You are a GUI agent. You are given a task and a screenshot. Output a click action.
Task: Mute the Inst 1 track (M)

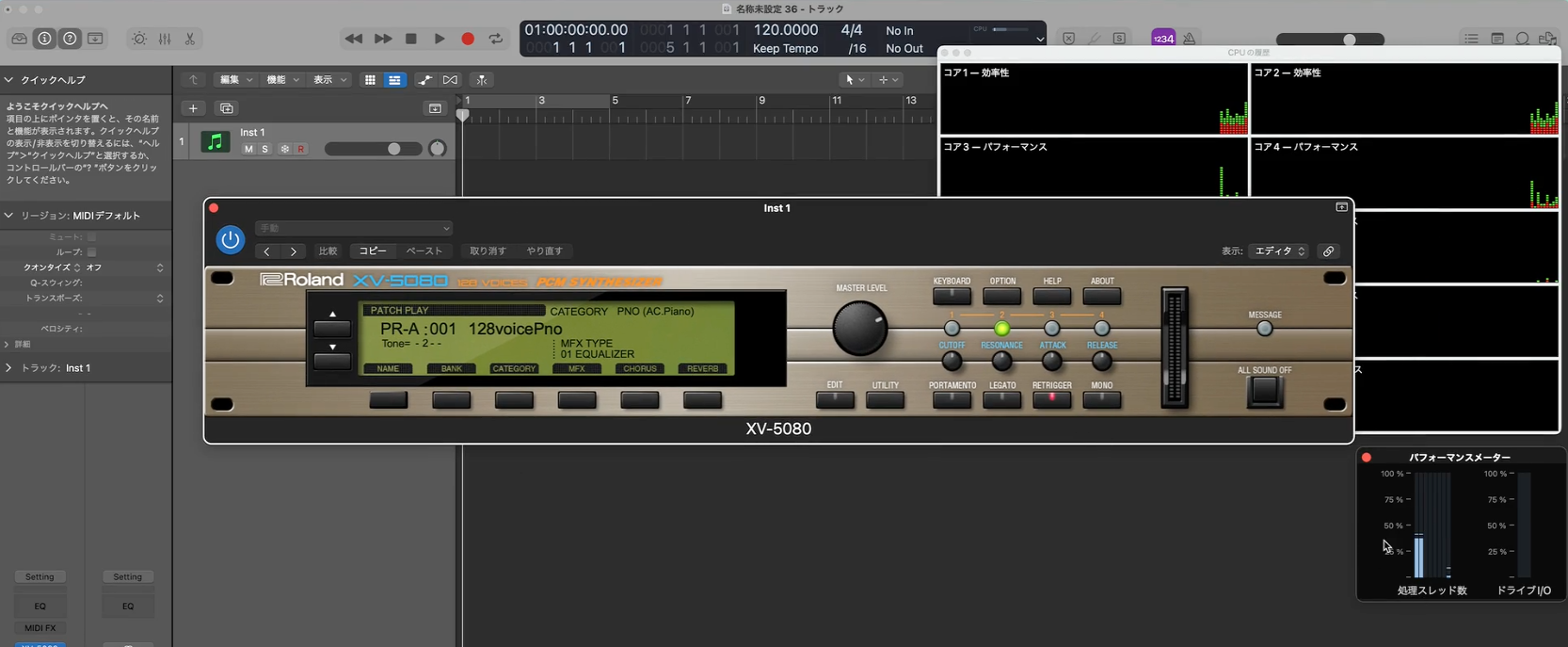(248, 149)
